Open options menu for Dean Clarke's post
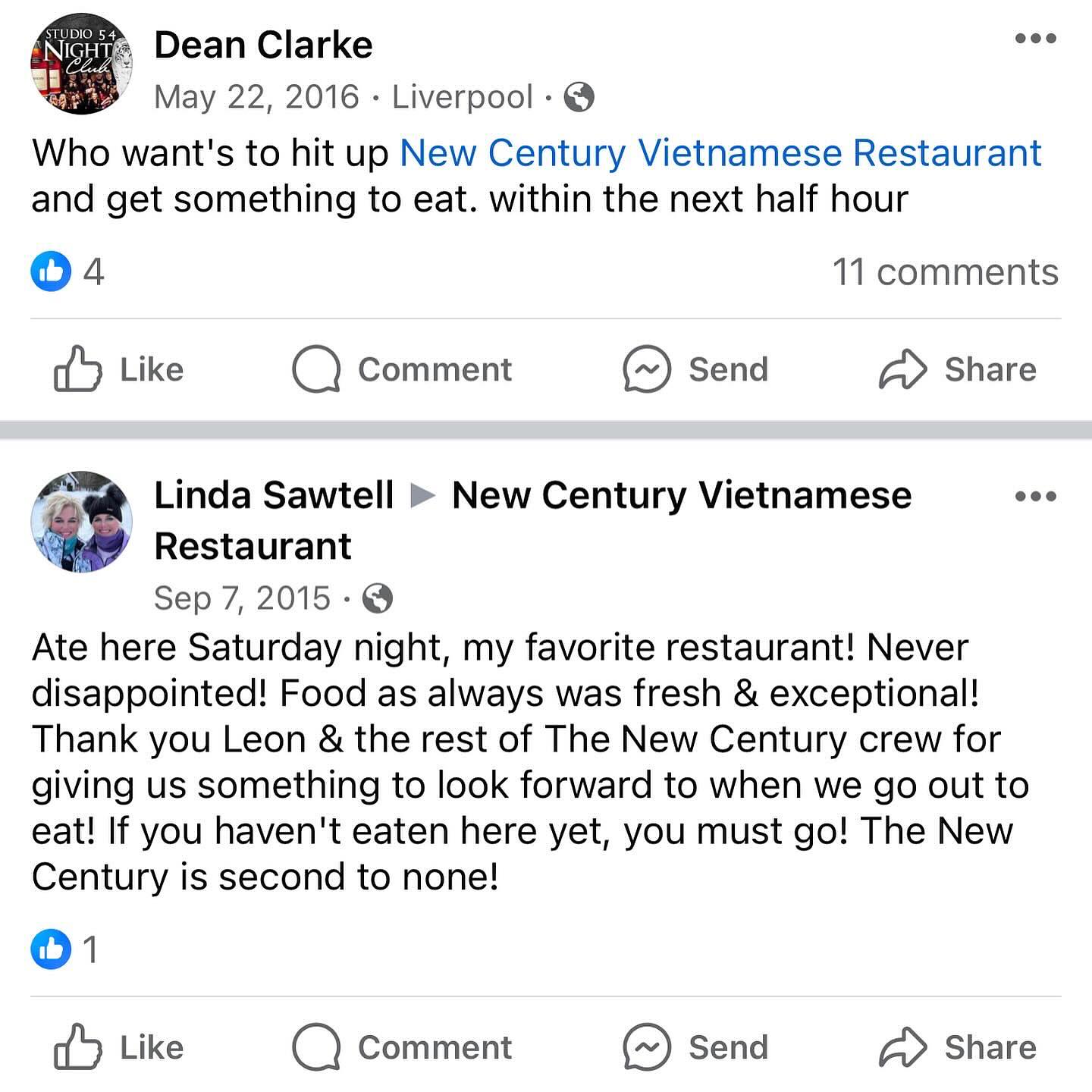Screen dimensions: 1092x1092 point(1035,39)
